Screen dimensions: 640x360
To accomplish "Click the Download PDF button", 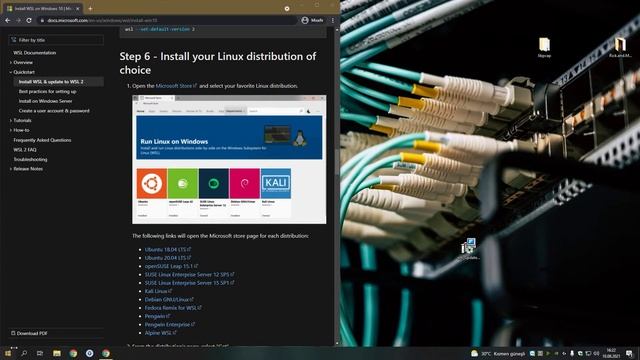I will tap(29, 333).
